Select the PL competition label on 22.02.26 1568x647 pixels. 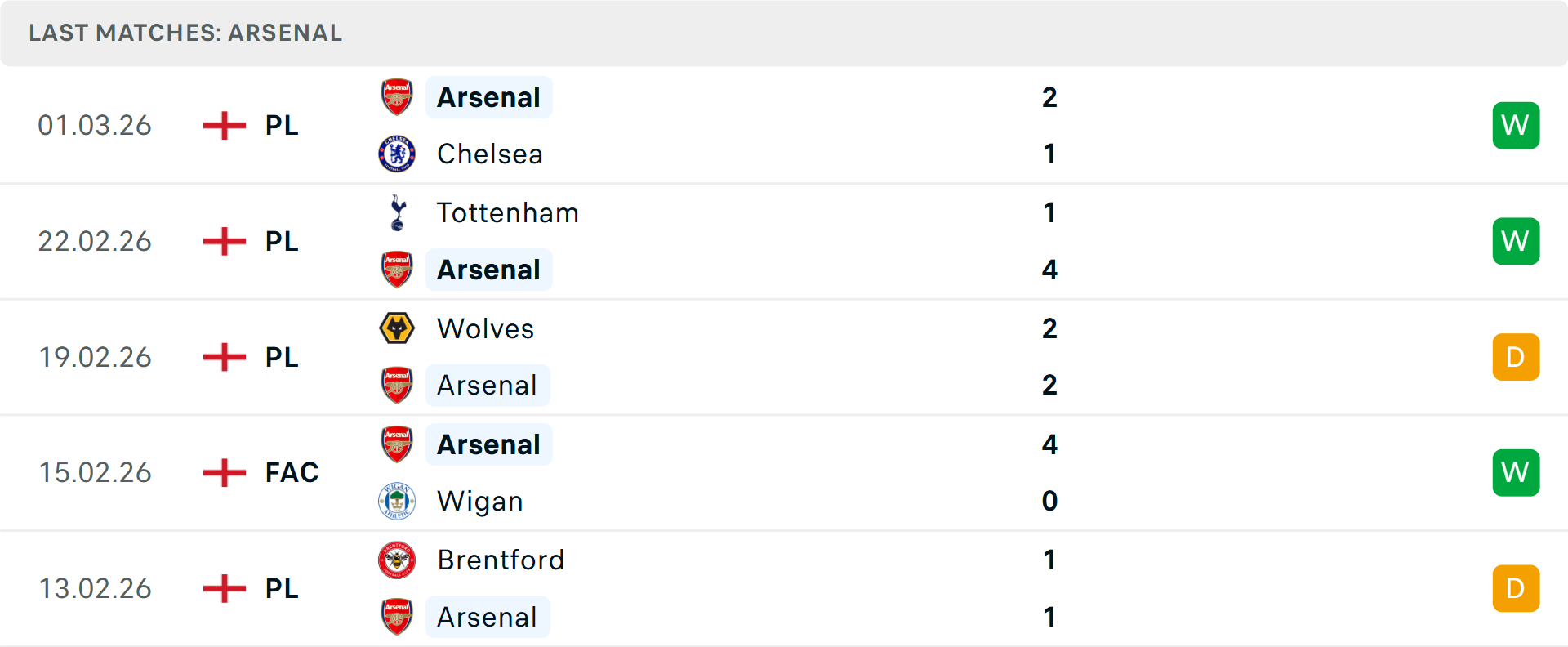tap(280, 241)
